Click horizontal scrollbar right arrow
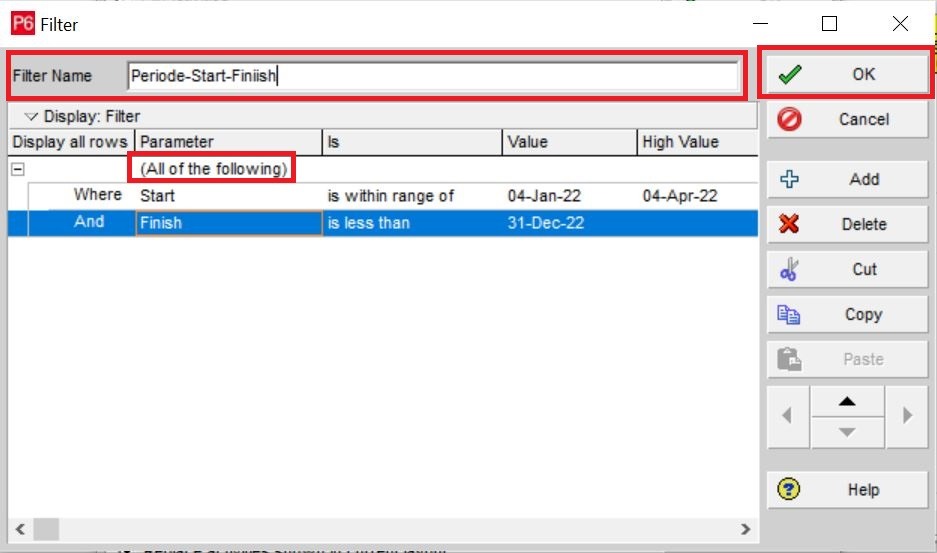The width and height of the screenshot is (937, 553). [745, 529]
